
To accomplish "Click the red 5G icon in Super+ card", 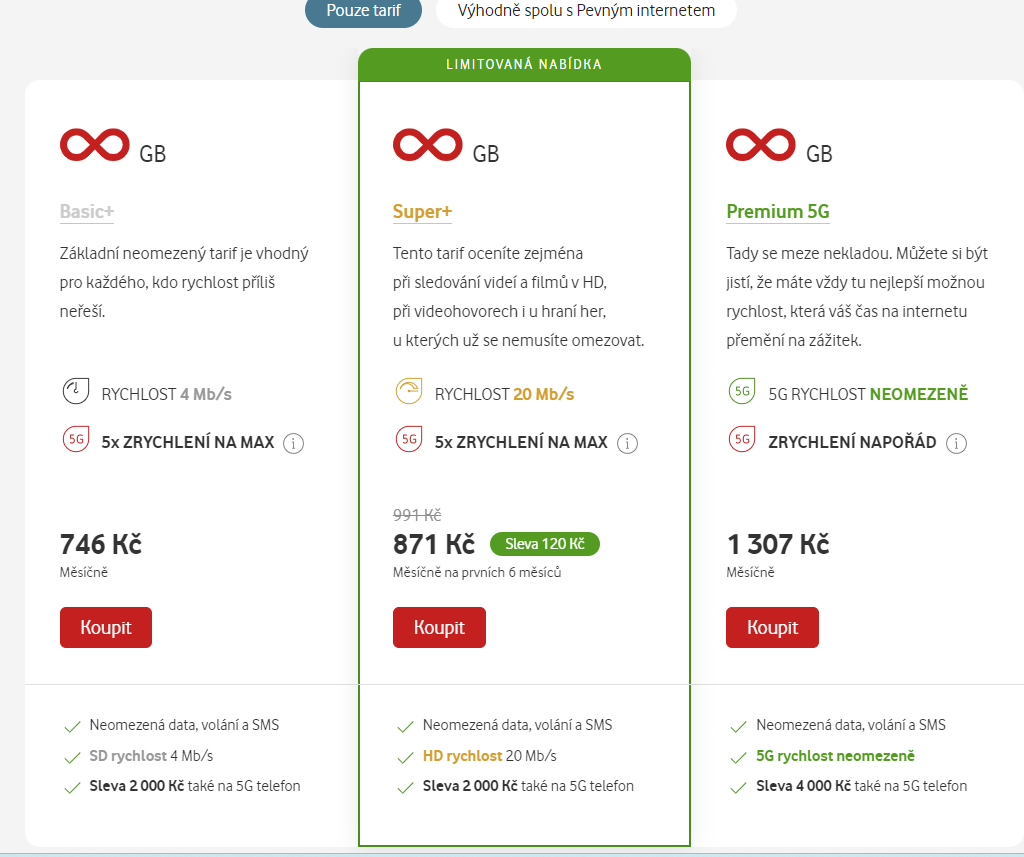I will click(408, 440).
